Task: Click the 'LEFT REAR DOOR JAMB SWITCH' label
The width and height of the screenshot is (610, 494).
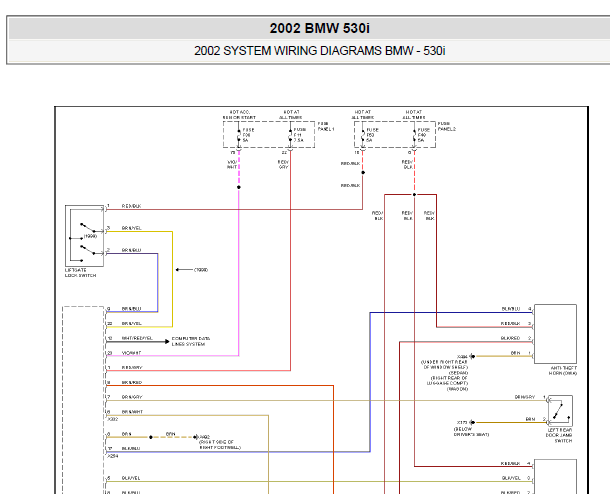Action: 559,435
